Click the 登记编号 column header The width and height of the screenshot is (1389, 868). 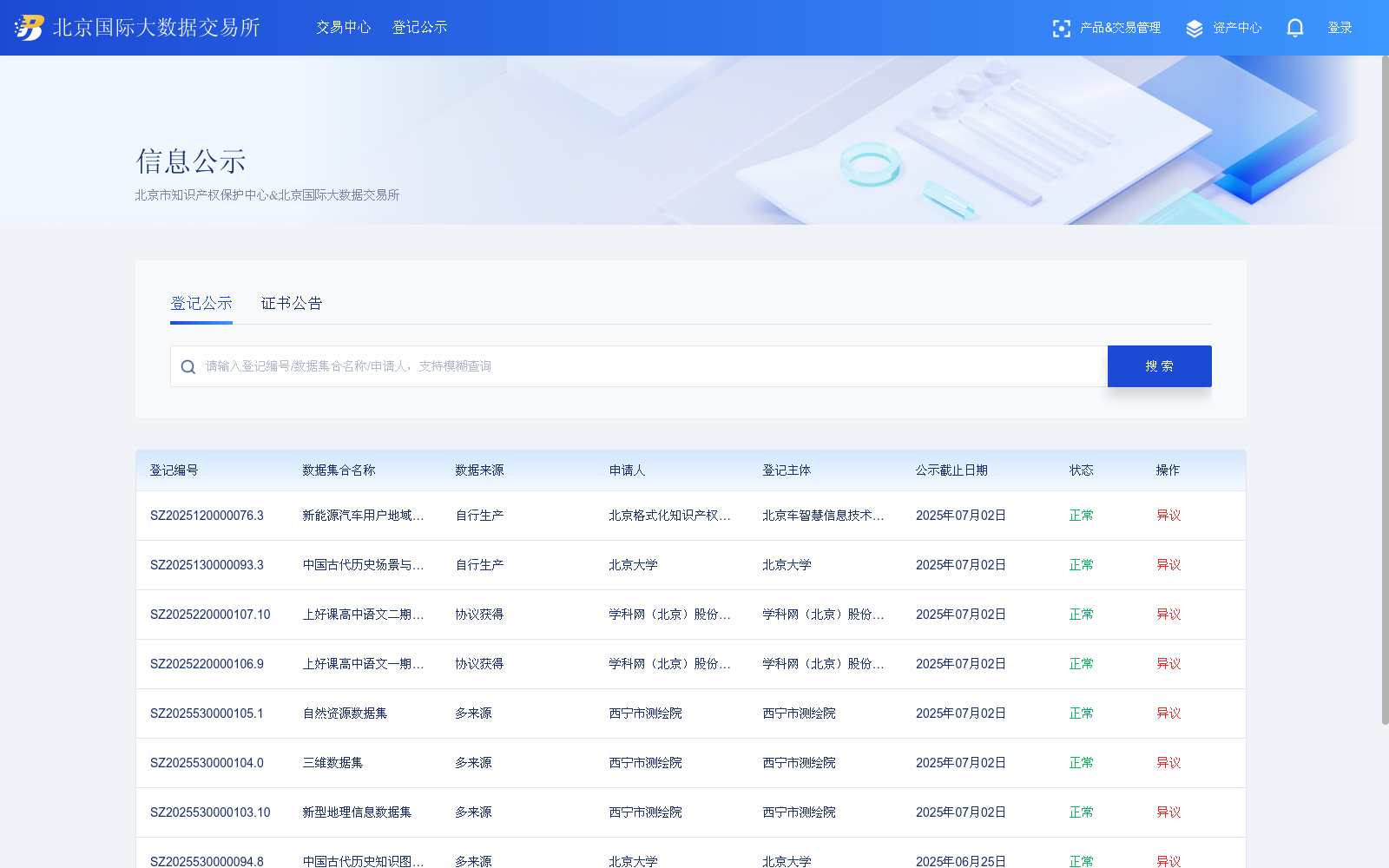pos(174,470)
